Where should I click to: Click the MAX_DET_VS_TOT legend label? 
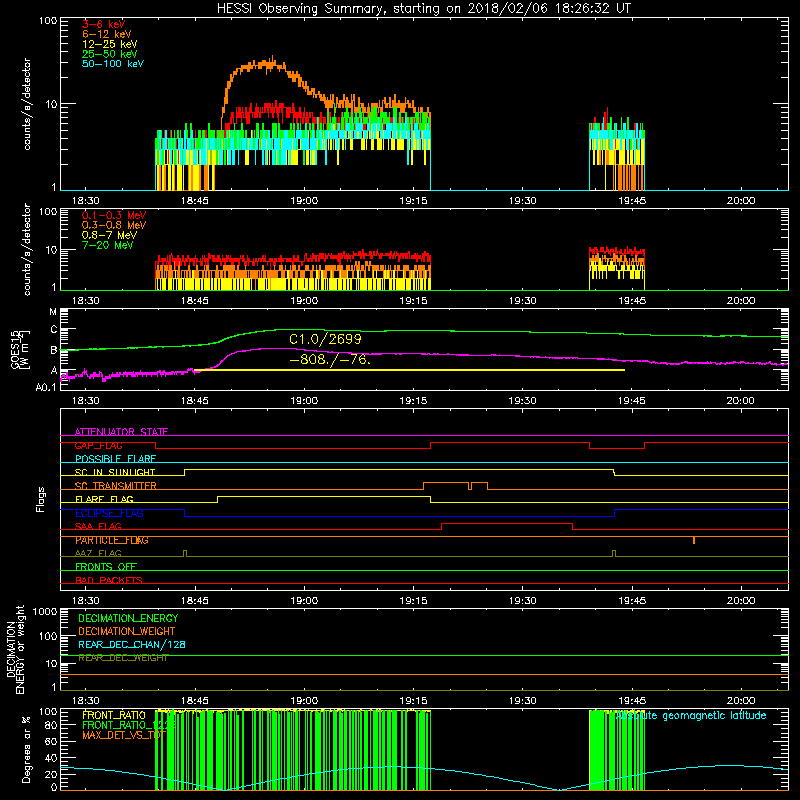pos(124,735)
